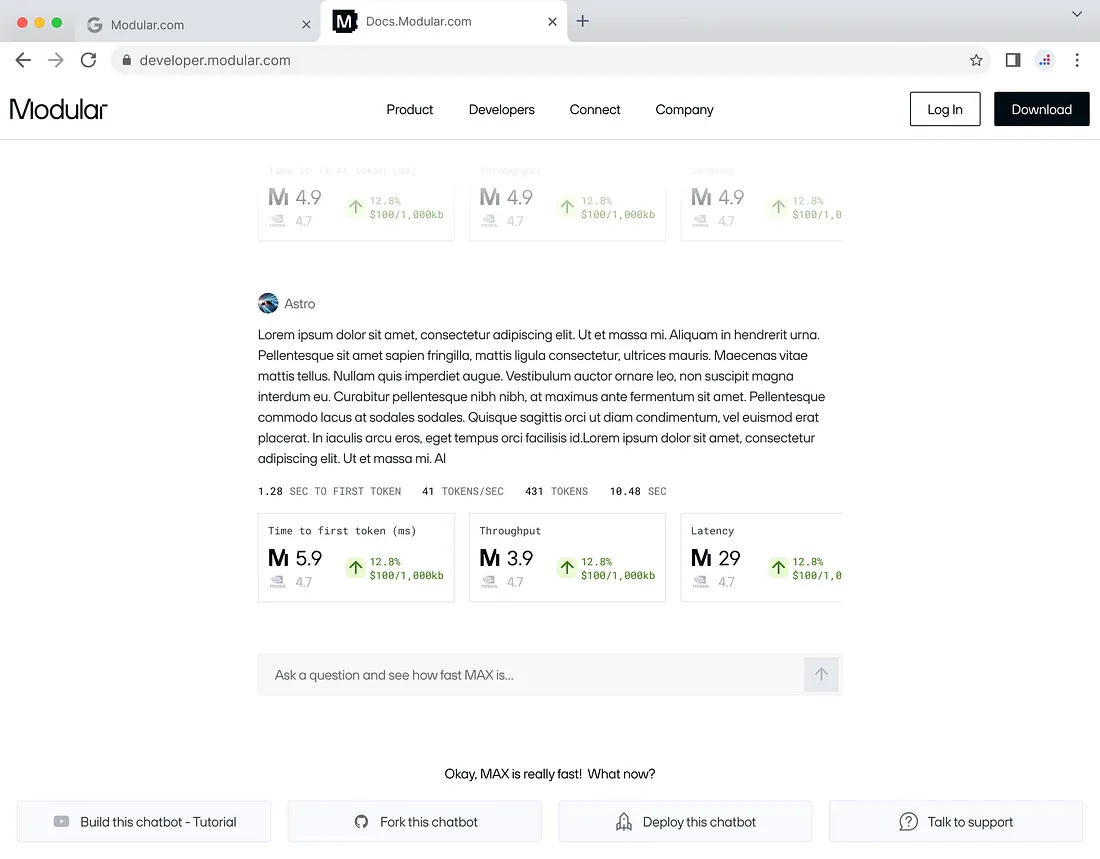Click the '41 TOKENS/SEC' stat

[463, 491]
